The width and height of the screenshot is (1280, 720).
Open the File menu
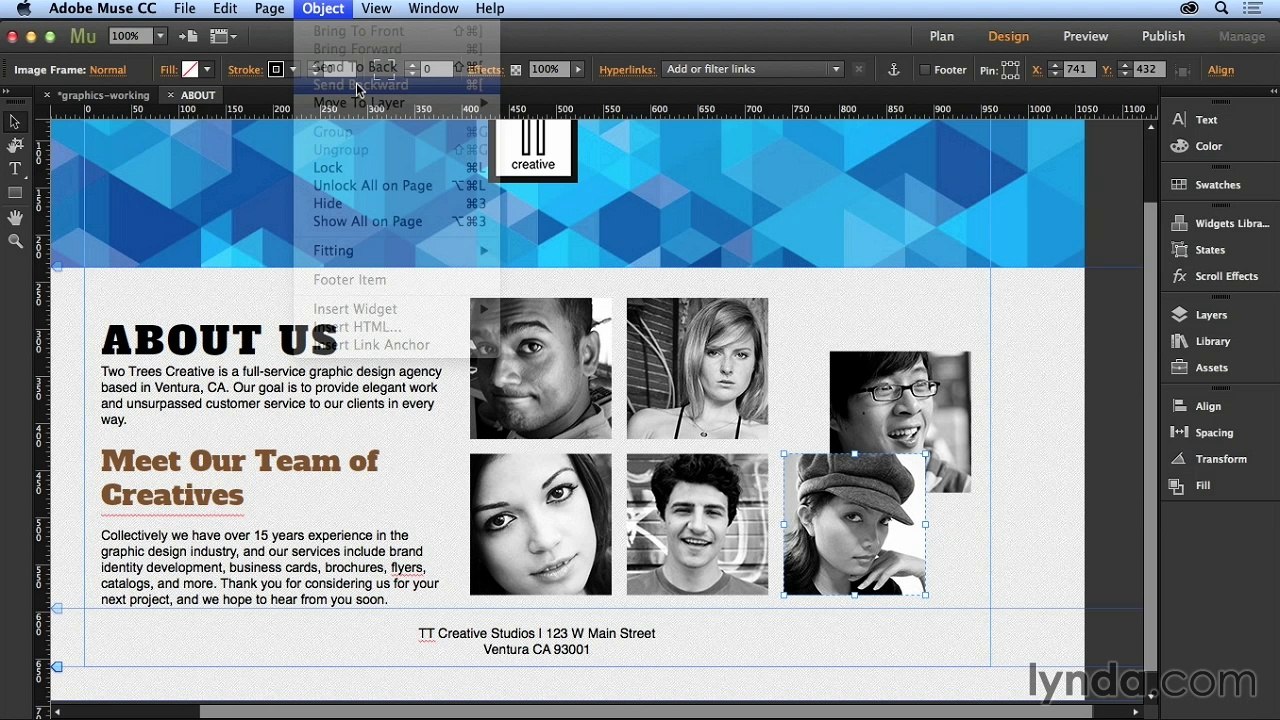click(184, 8)
